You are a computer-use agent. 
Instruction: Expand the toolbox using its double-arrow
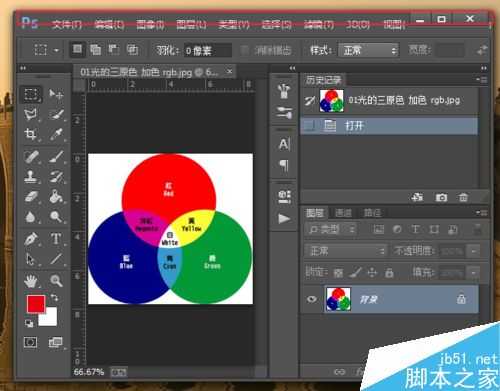pos(23,68)
